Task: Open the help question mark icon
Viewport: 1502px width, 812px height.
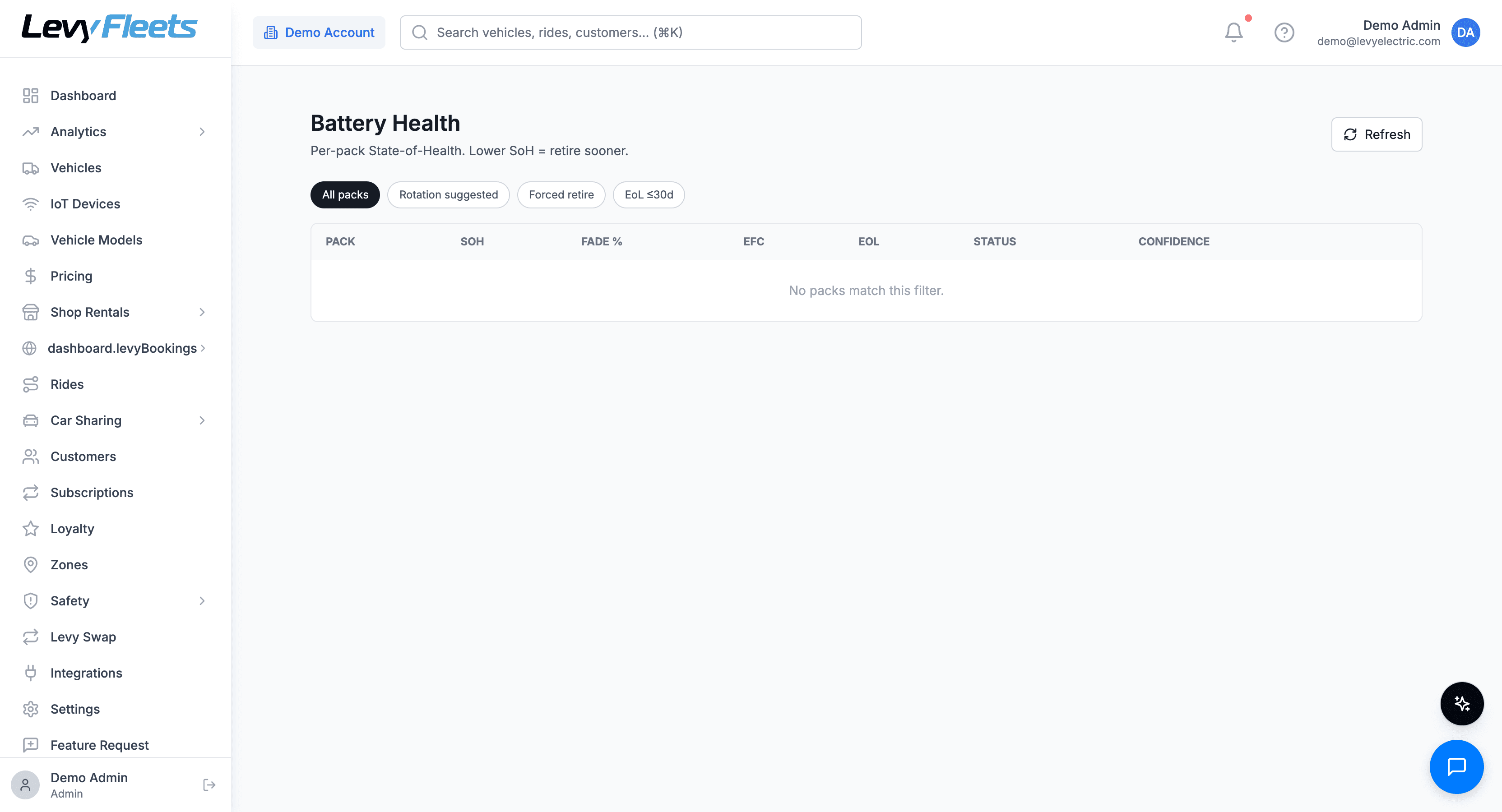Action: coord(1284,32)
